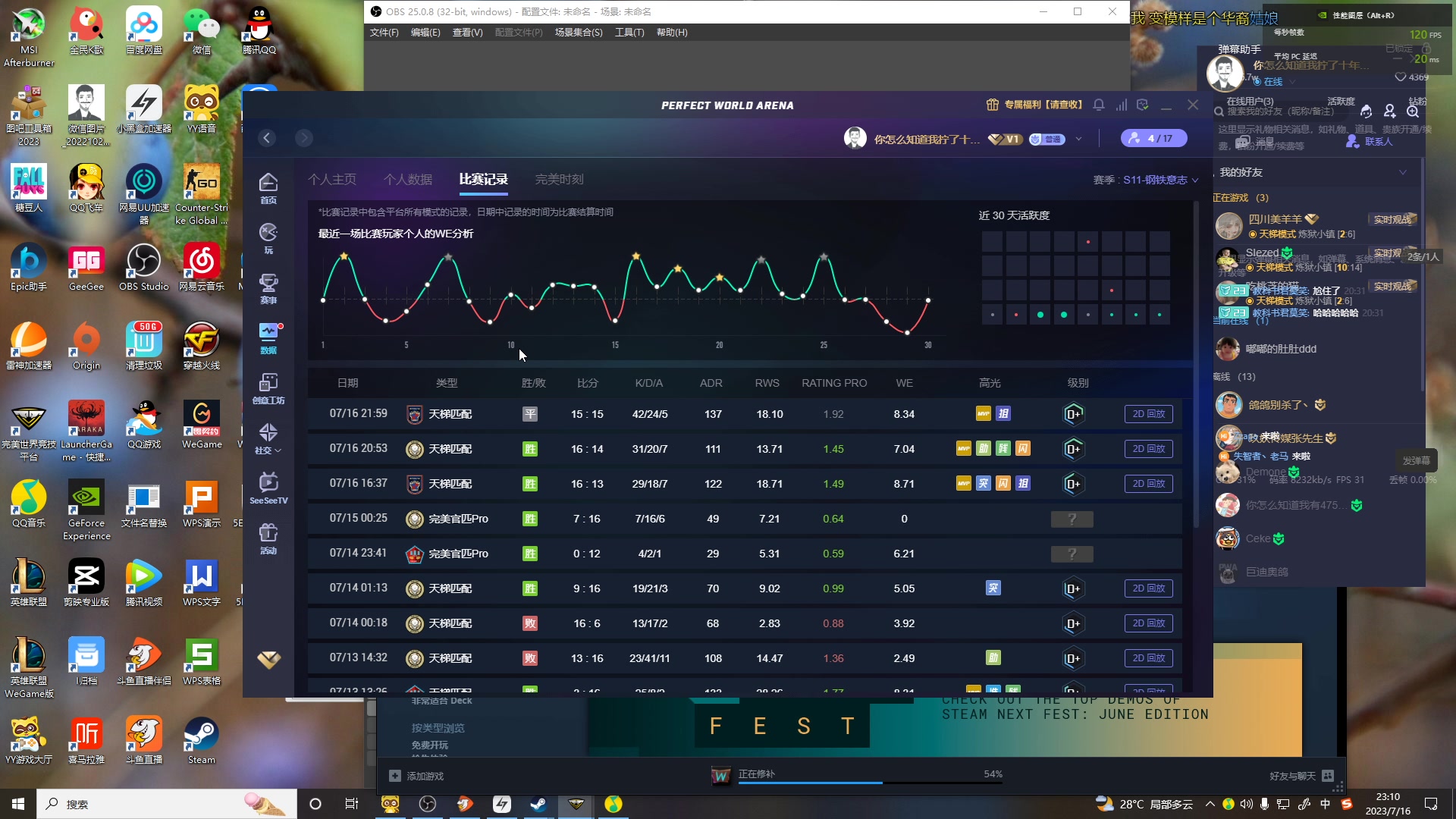This screenshot has width=1456, height=819.
Task: Toggle the 普通 mode switch beside V1
Action: (1047, 139)
